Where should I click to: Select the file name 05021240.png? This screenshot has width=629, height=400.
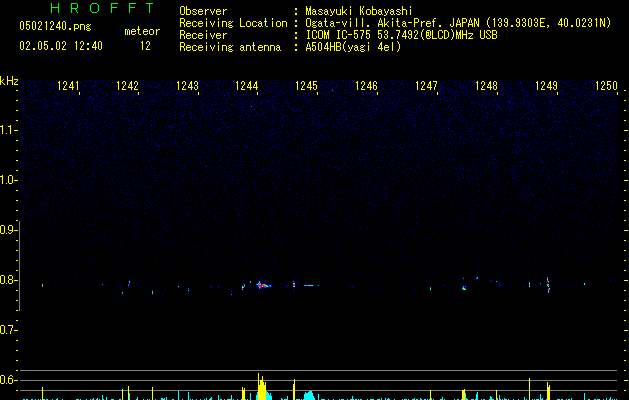(x=55, y=27)
